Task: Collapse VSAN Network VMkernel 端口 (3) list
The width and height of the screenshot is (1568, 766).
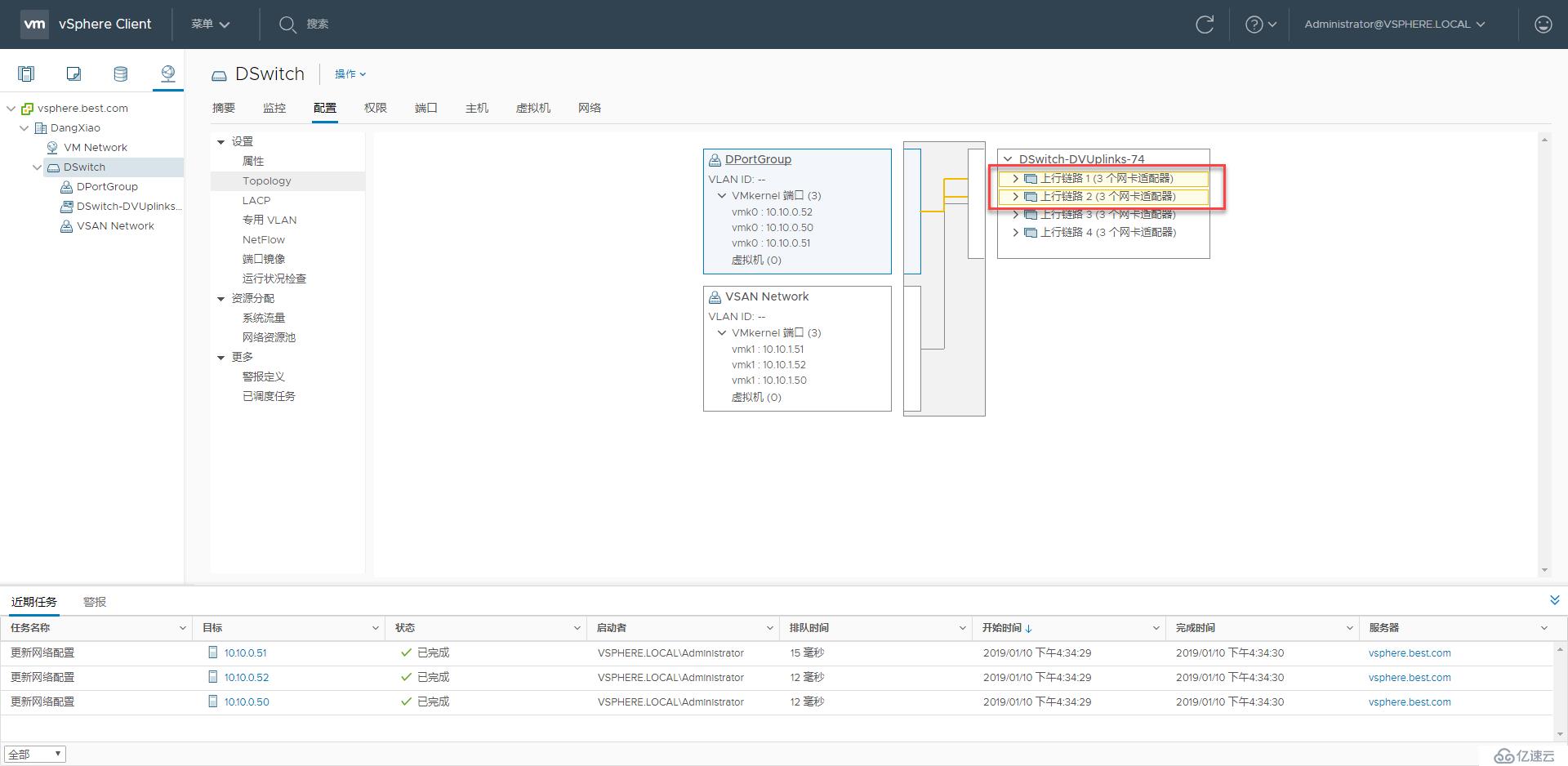Action: pyautogui.click(x=722, y=333)
